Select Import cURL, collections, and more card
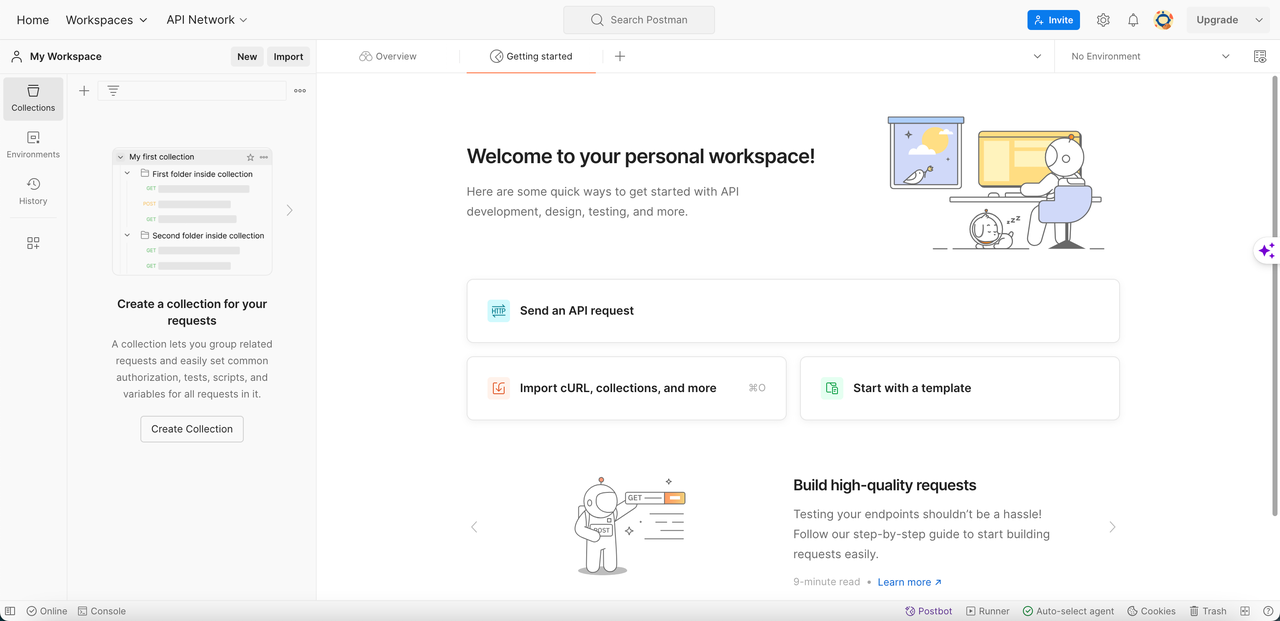This screenshot has width=1280, height=621. pos(627,388)
